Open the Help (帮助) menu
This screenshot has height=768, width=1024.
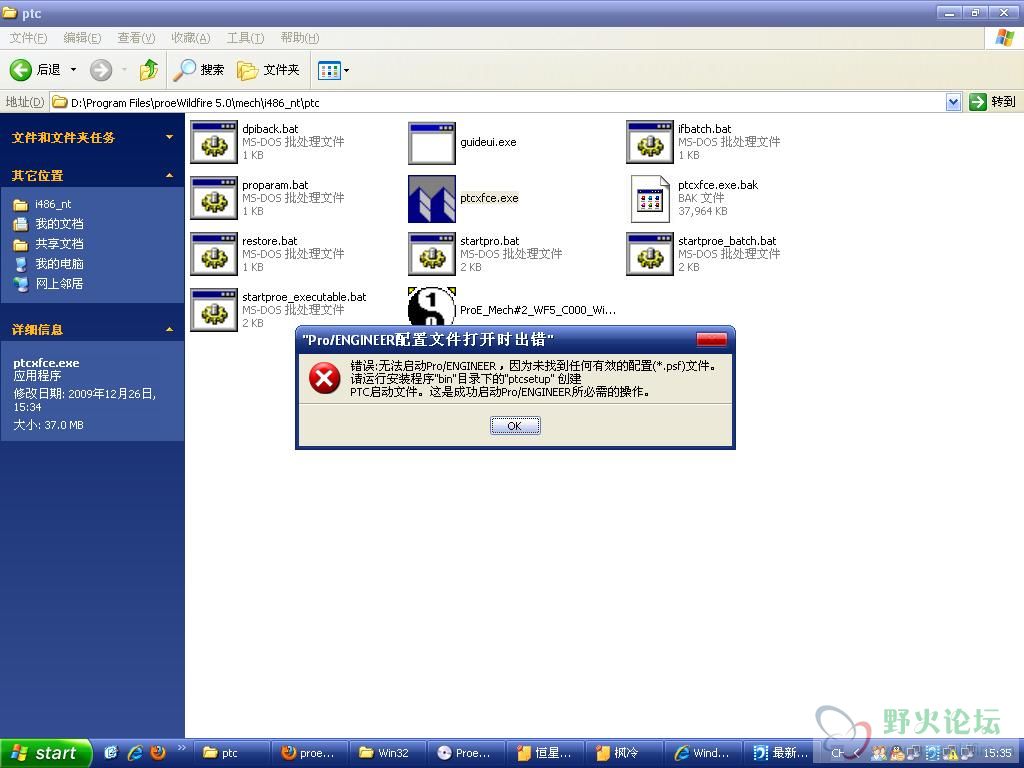click(300, 38)
